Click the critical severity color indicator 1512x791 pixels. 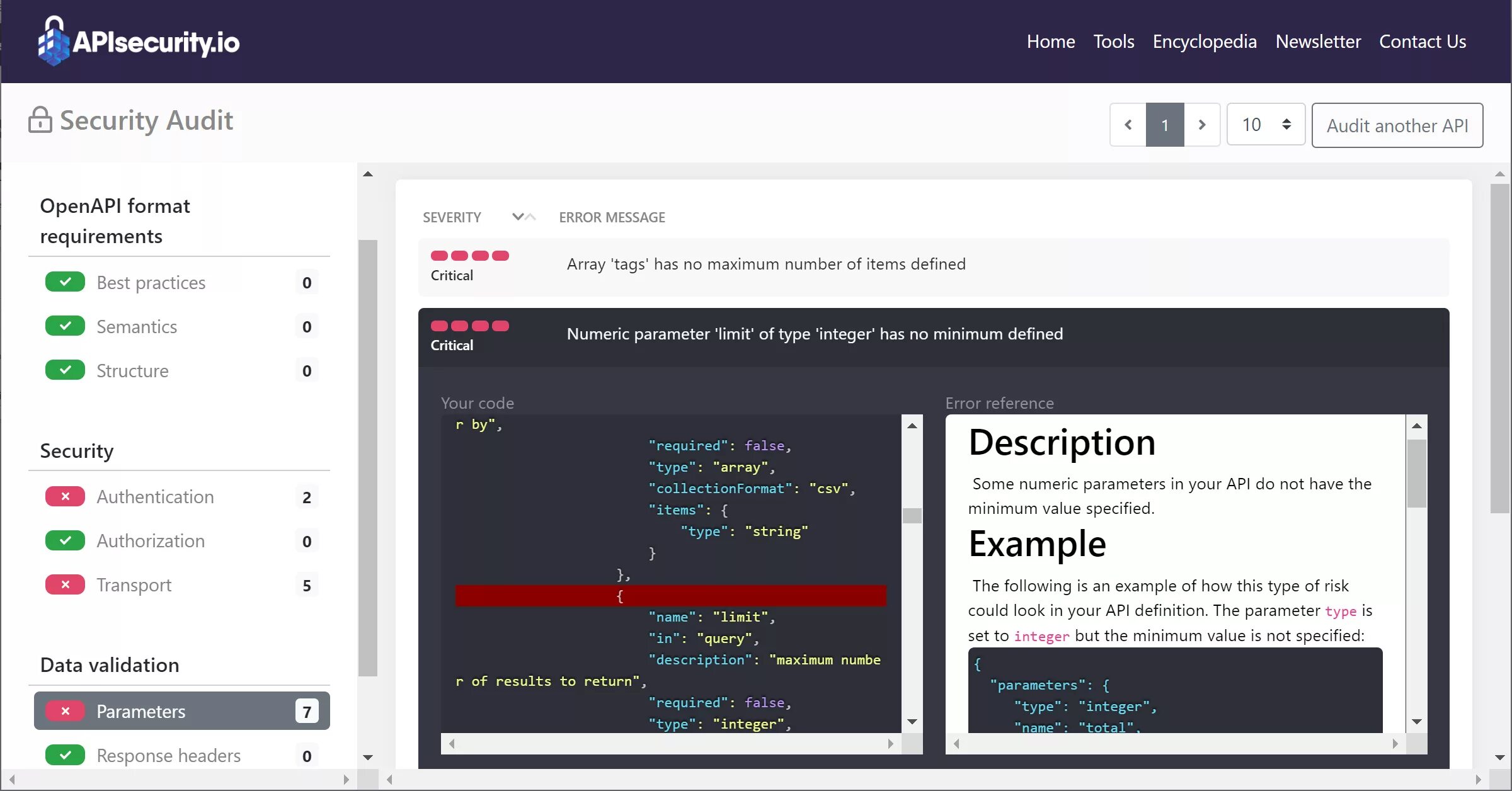[x=469, y=255]
